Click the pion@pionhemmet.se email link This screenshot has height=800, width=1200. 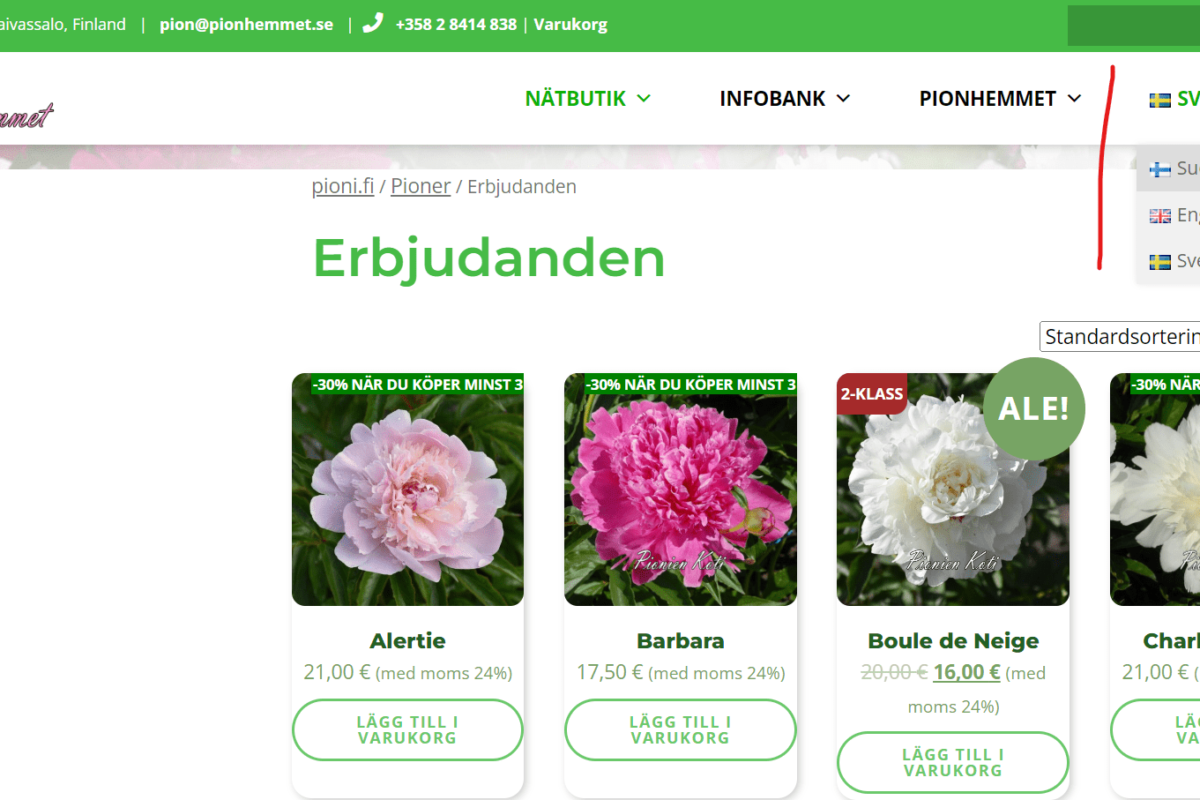point(246,24)
